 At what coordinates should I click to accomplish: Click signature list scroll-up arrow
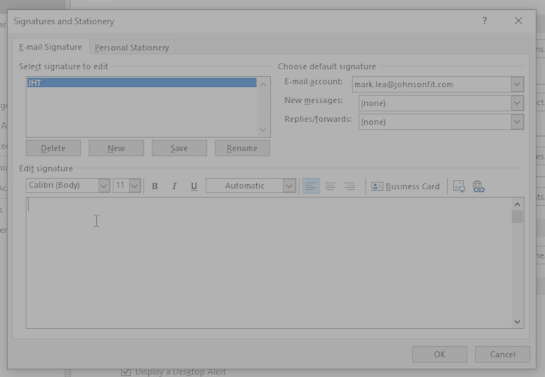pyautogui.click(x=263, y=84)
